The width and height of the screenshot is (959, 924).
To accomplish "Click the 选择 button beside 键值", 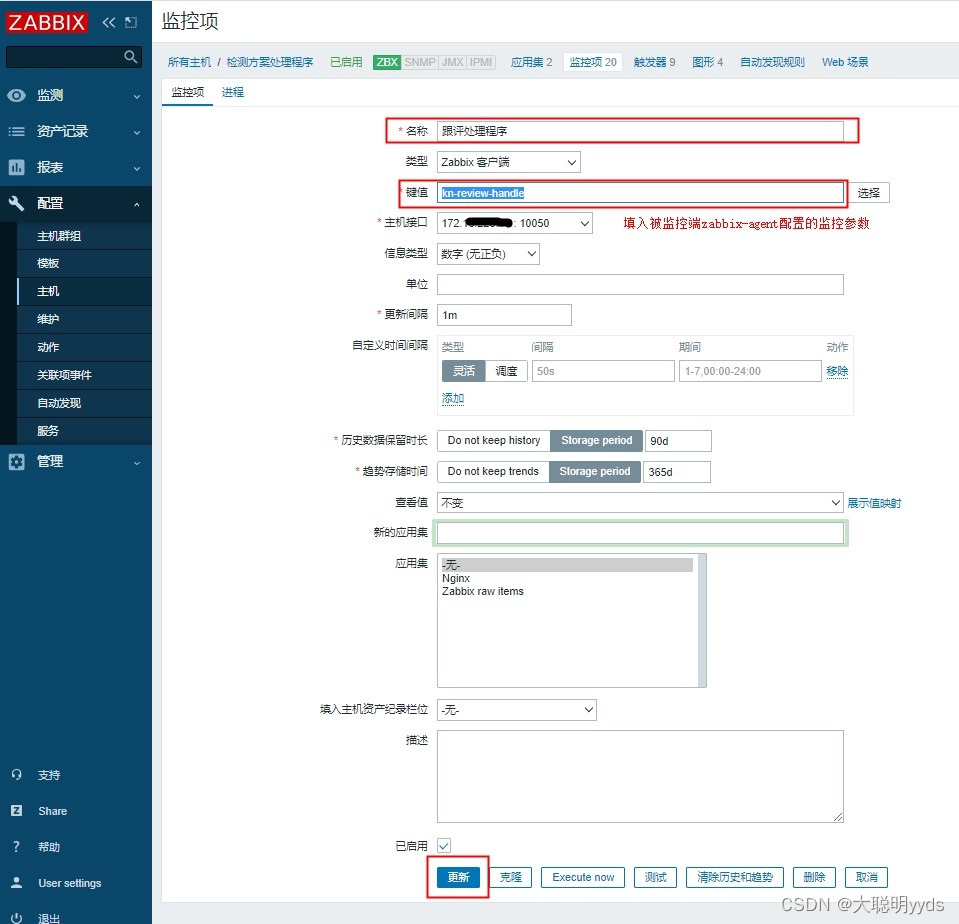I will [868, 193].
